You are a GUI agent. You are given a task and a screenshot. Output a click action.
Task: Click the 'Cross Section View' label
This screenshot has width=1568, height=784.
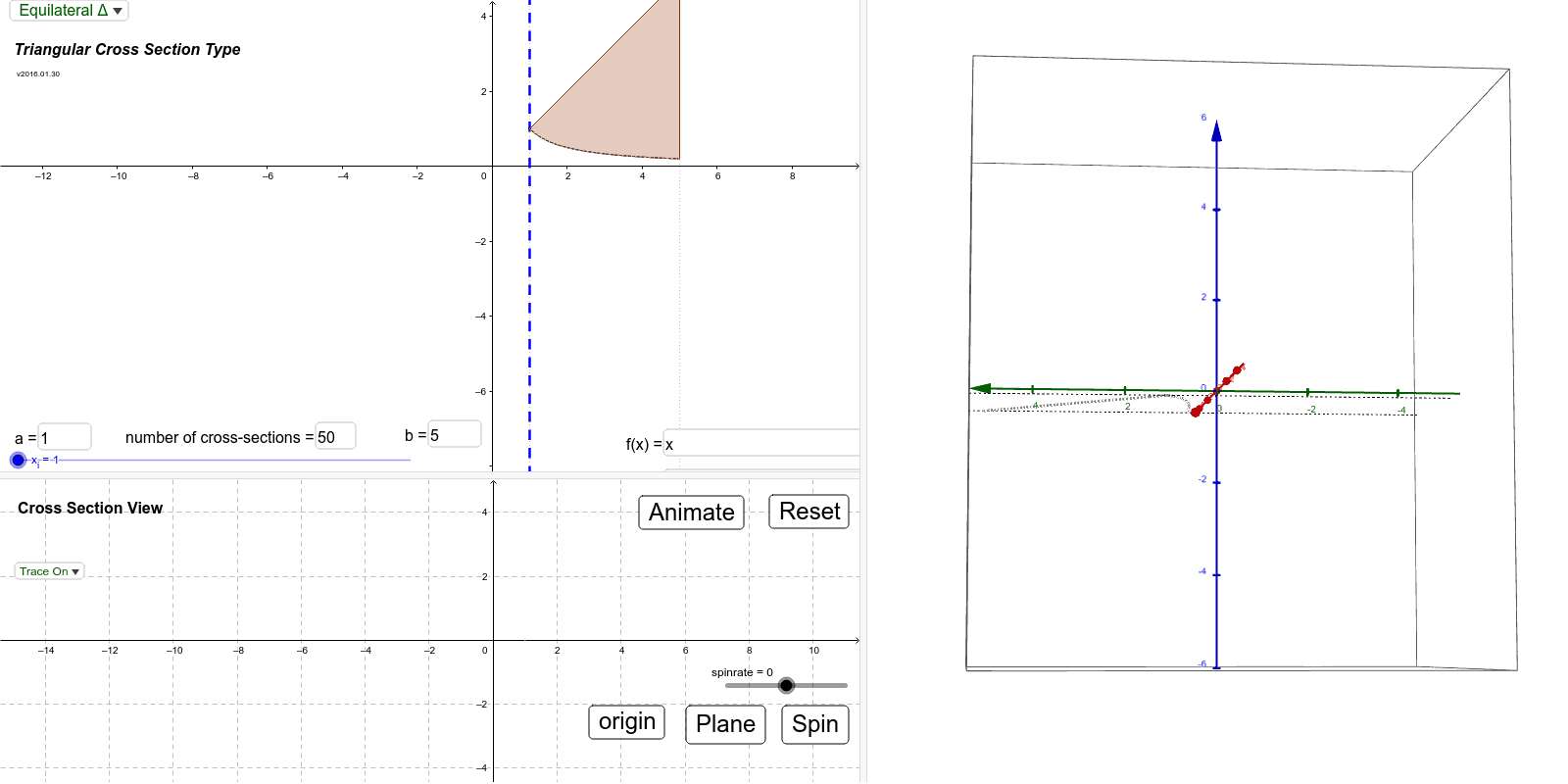tap(90, 508)
